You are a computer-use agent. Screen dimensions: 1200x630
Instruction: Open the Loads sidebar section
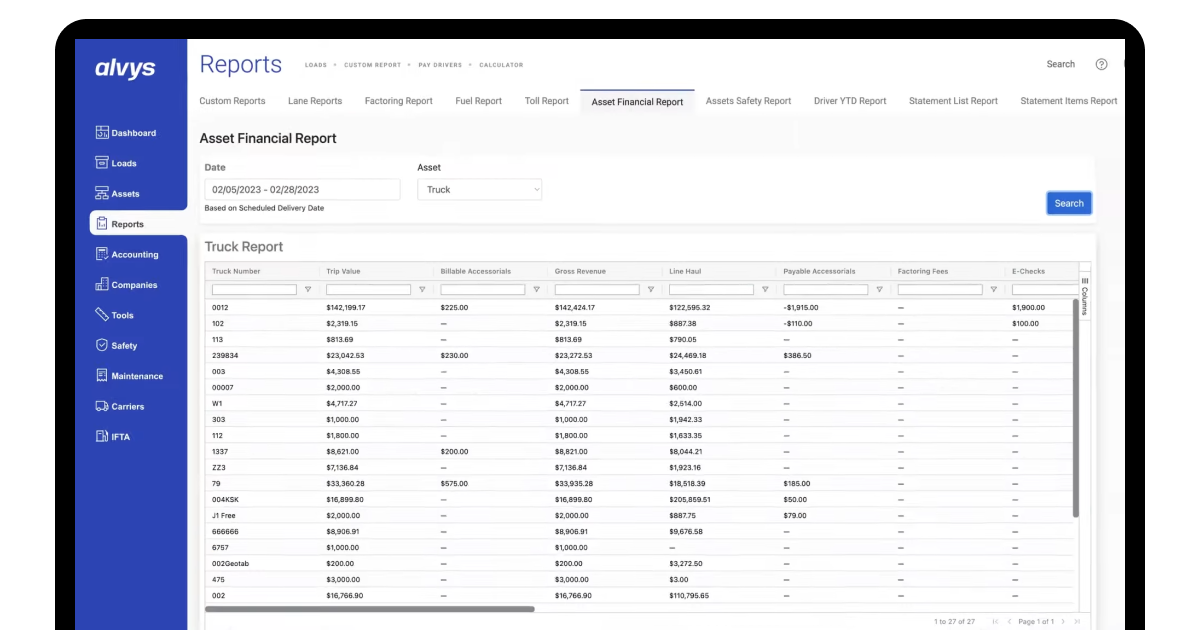pos(116,163)
